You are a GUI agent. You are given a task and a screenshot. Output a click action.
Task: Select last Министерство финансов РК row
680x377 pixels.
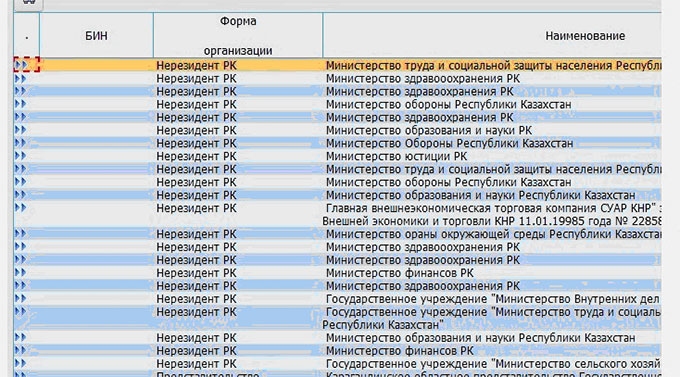click(x=399, y=351)
